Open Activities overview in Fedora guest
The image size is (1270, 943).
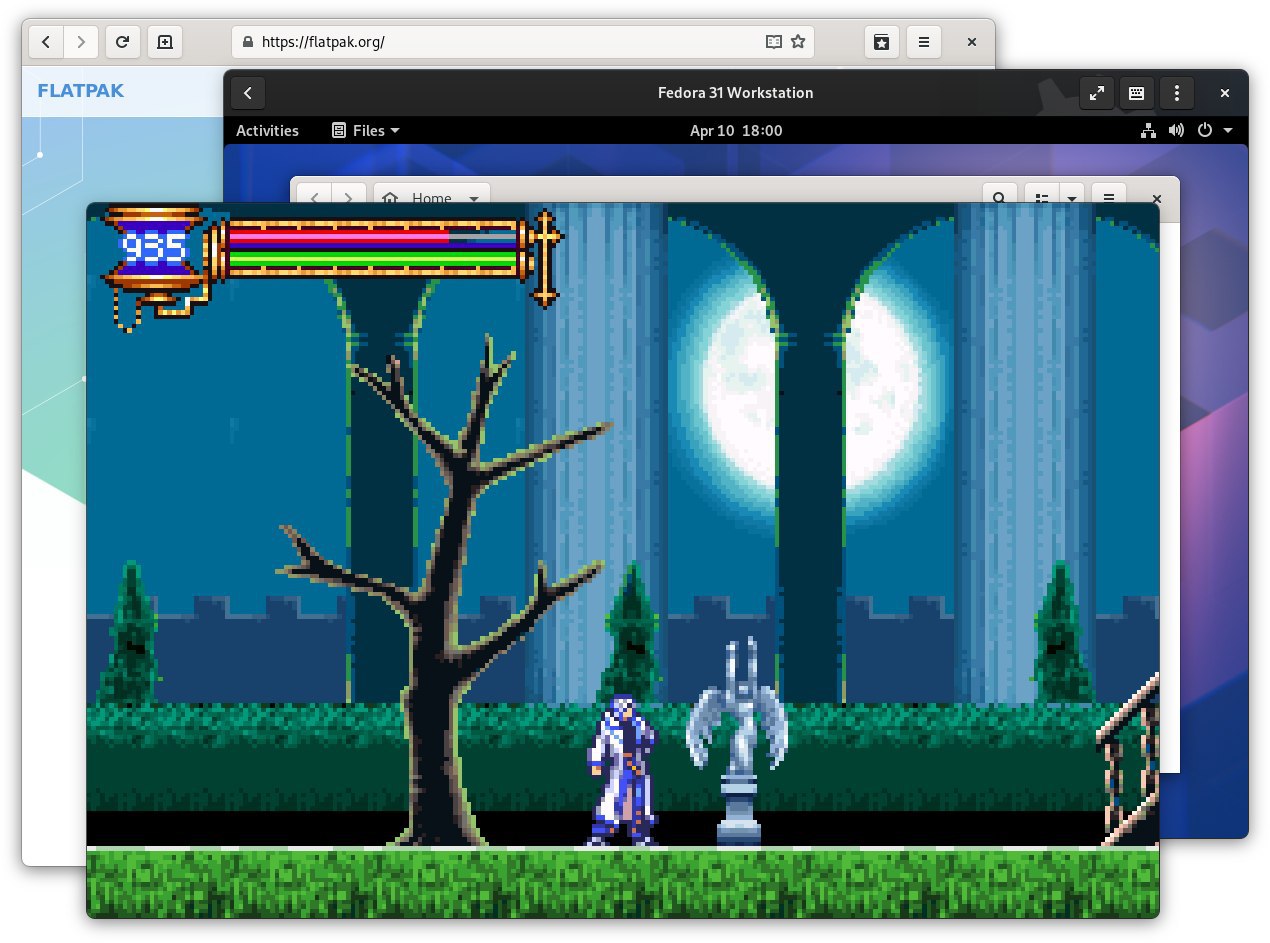click(x=267, y=131)
